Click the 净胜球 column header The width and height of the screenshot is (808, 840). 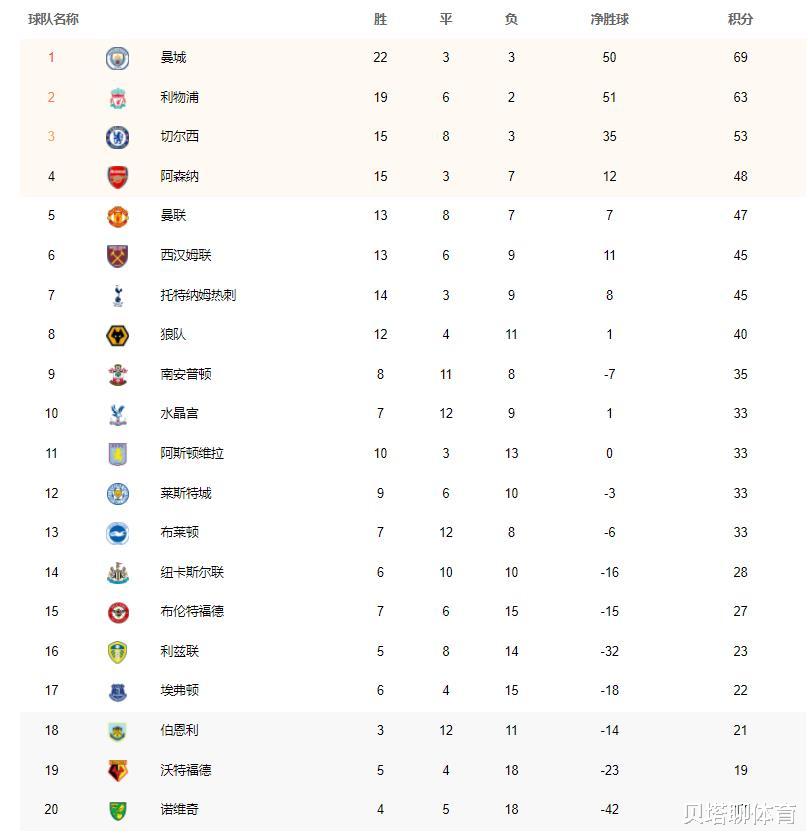609,19
